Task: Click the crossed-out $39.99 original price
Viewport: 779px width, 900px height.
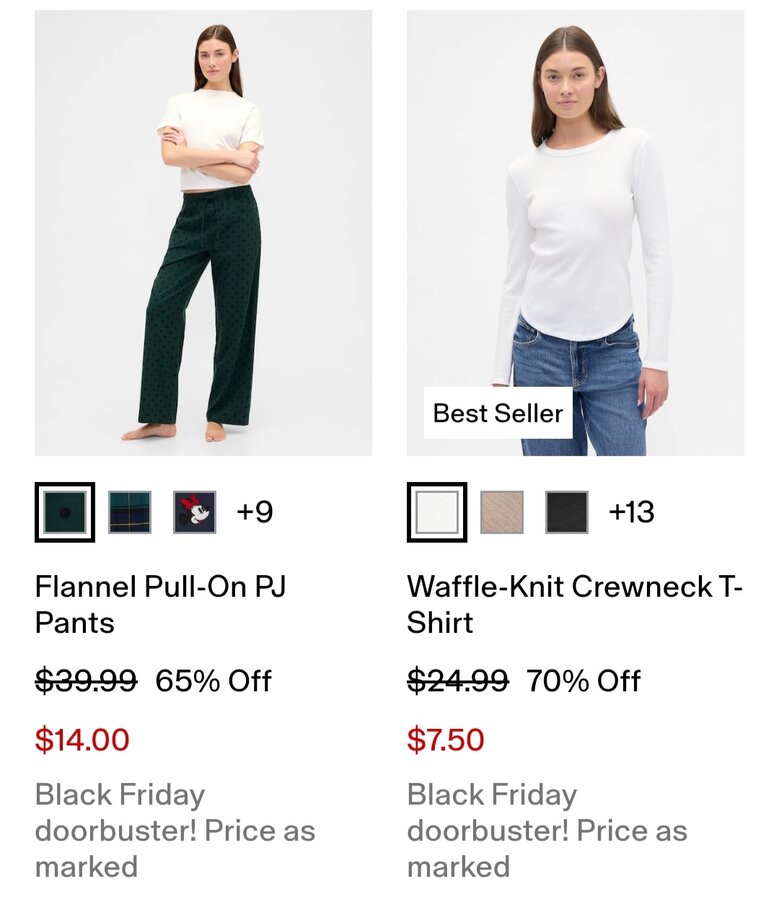Action: (x=86, y=681)
